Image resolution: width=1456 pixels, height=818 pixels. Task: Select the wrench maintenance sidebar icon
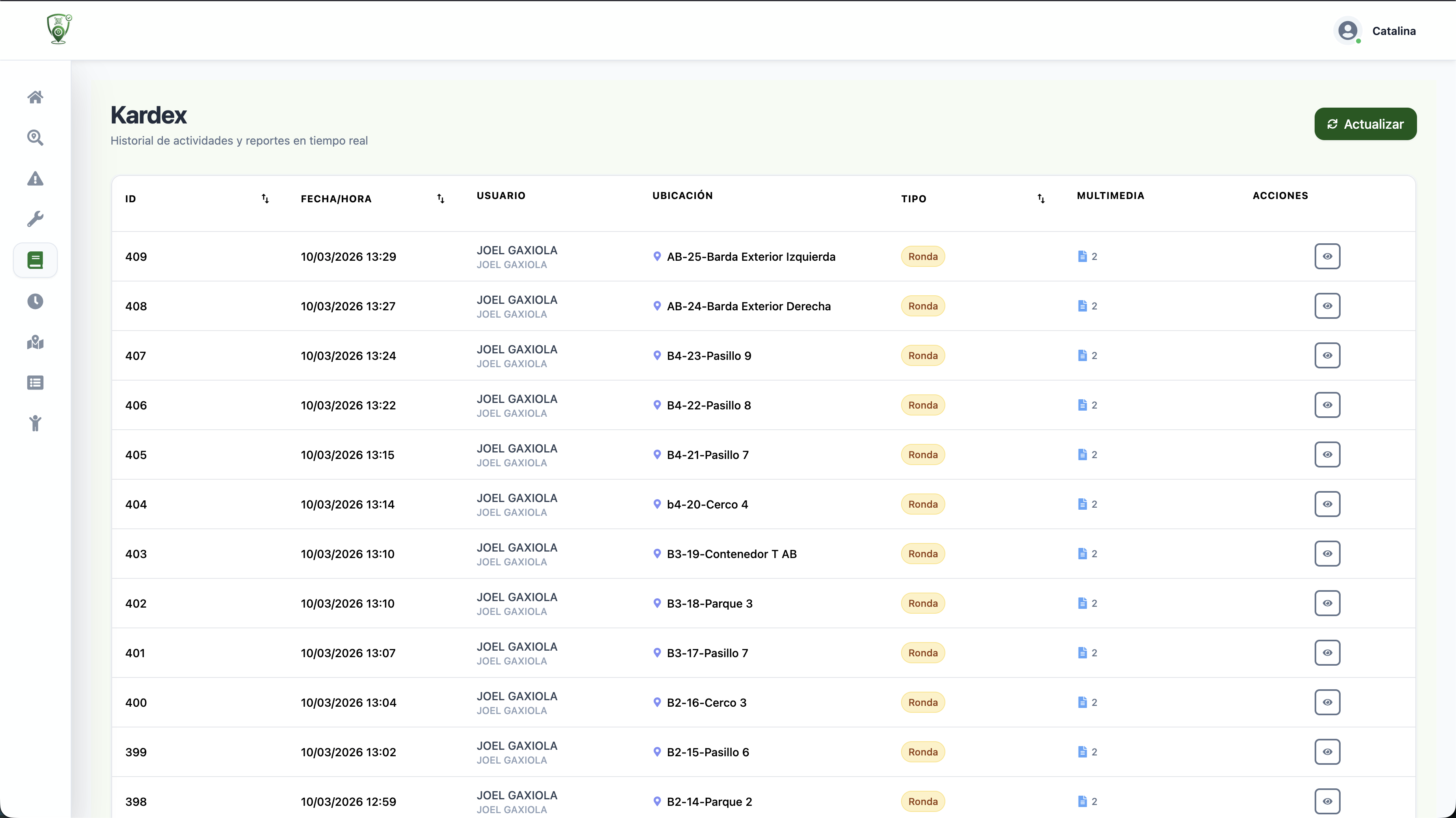click(35, 219)
